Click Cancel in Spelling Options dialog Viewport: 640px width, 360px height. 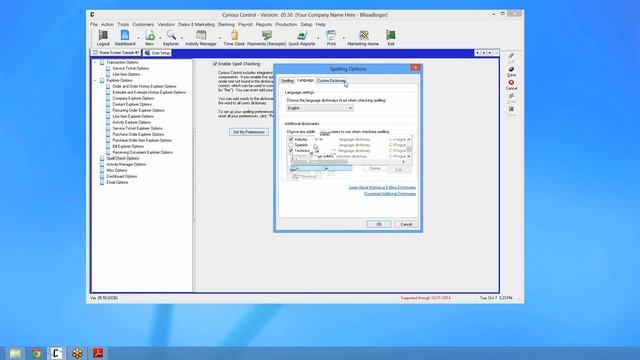click(406, 224)
